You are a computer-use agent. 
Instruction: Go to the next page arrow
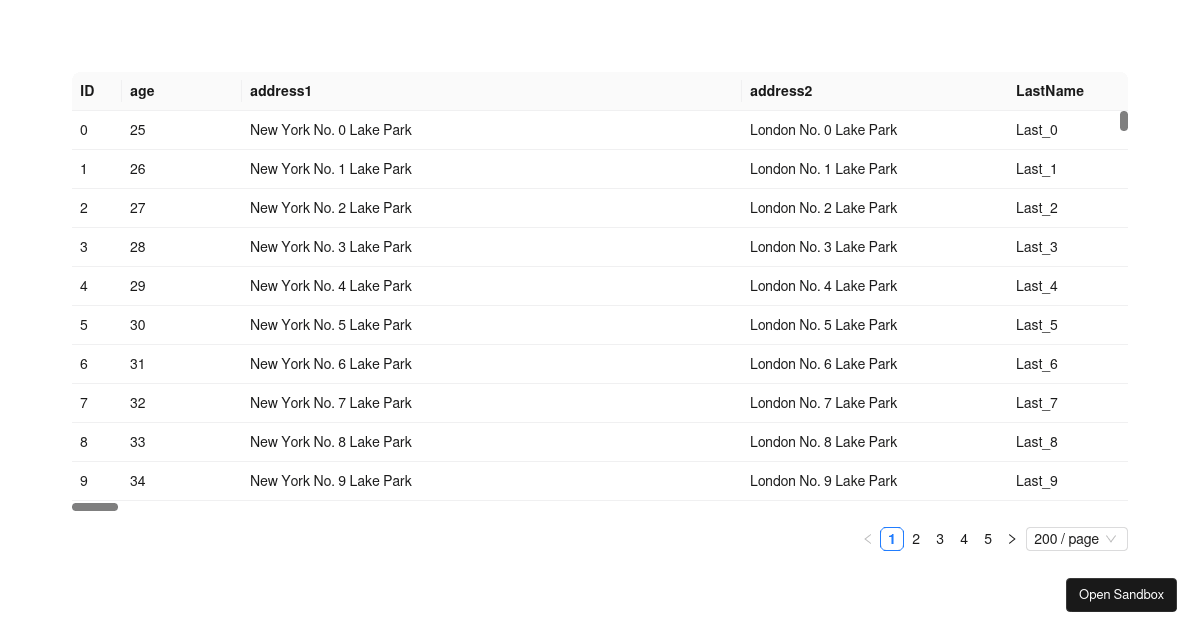(x=1012, y=539)
